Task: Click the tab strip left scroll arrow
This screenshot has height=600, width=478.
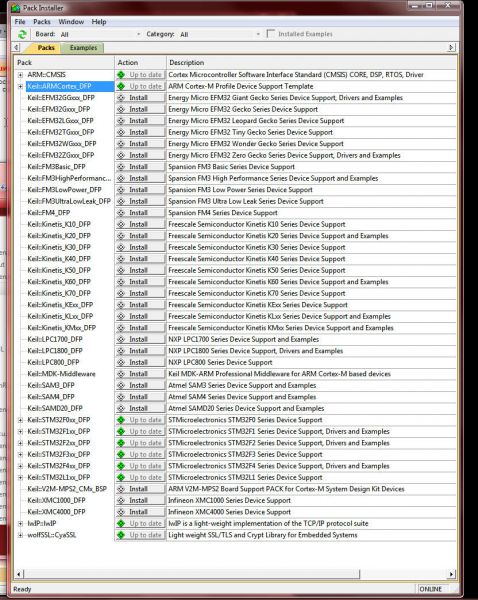Action: (x=16, y=47)
